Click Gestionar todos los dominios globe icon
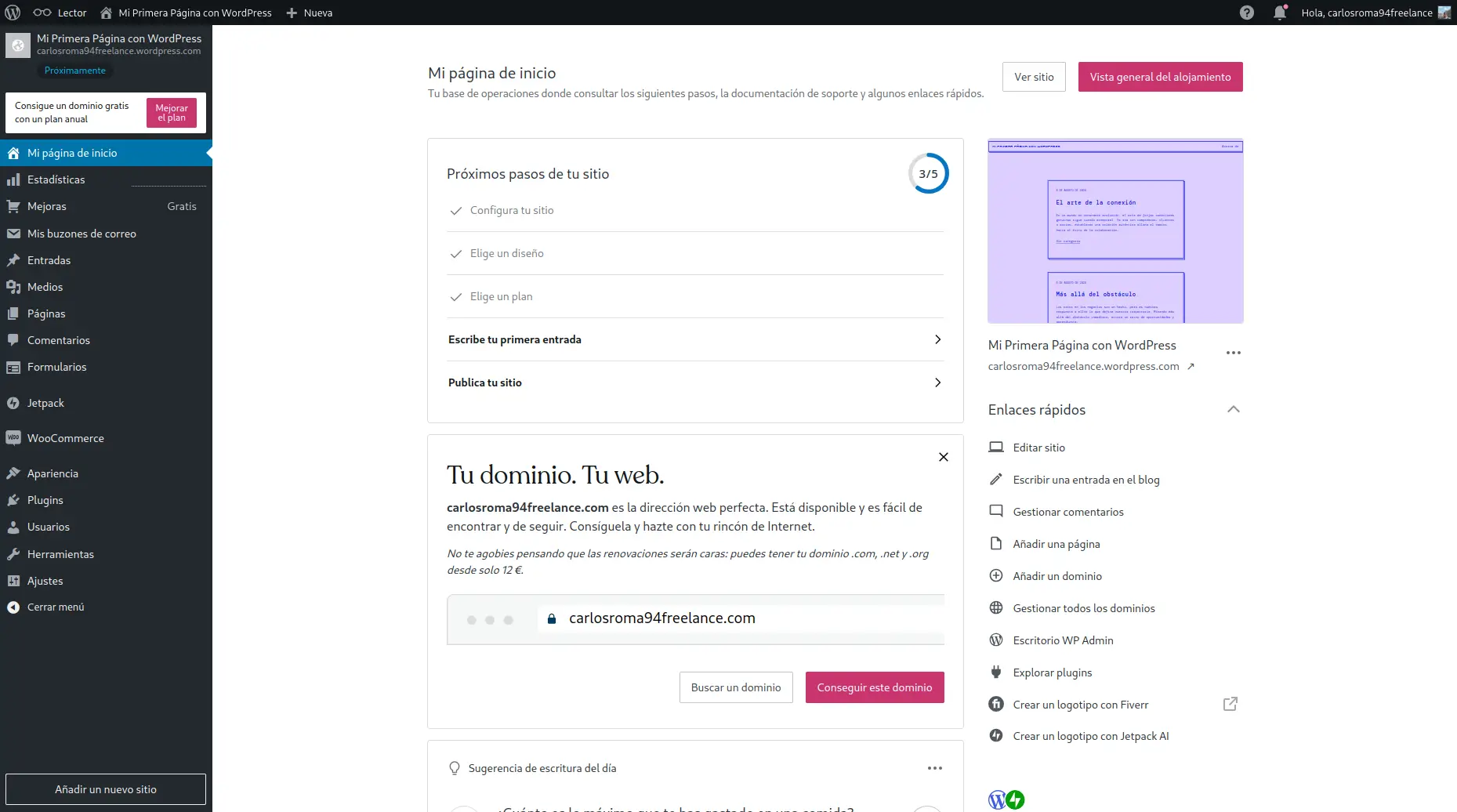The image size is (1457, 812). 996,607
